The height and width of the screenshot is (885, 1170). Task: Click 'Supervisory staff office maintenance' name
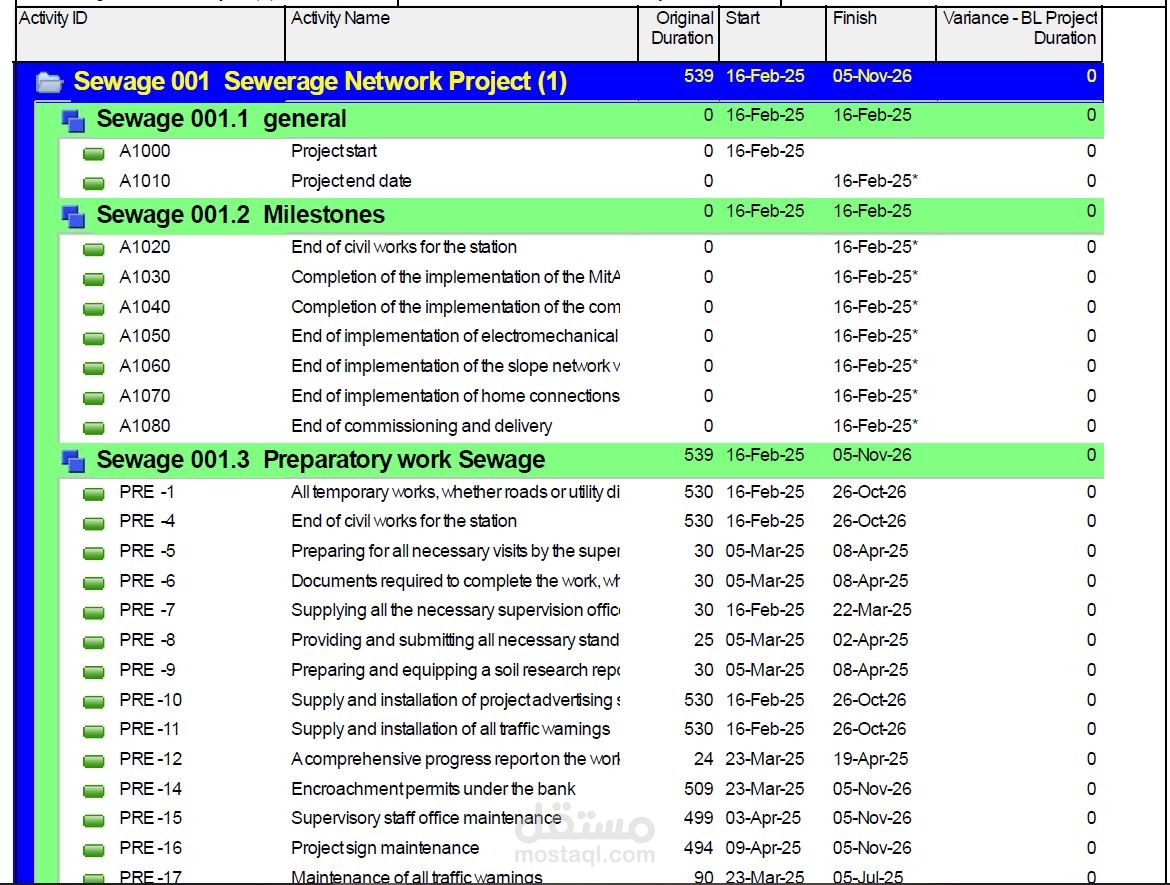click(426, 819)
